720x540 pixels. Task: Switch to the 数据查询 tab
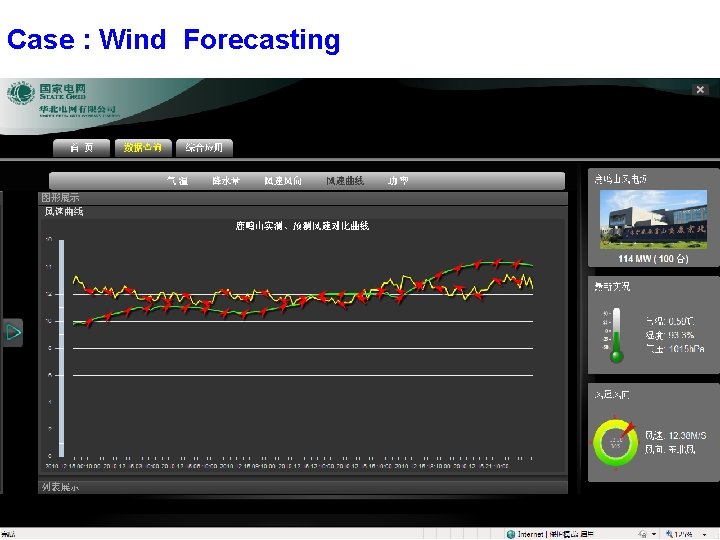(x=143, y=147)
